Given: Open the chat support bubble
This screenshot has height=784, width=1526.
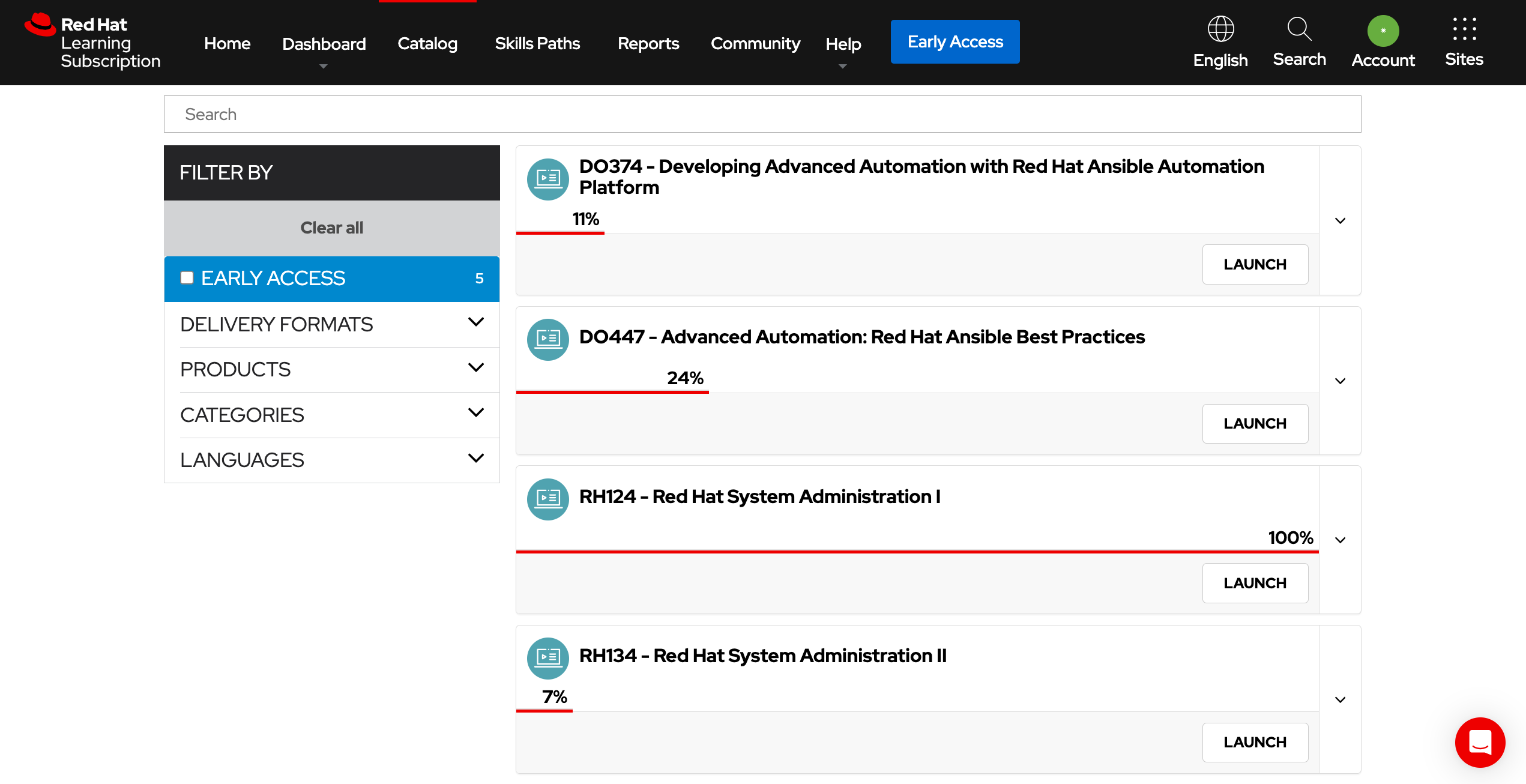Looking at the screenshot, I should coord(1480,743).
